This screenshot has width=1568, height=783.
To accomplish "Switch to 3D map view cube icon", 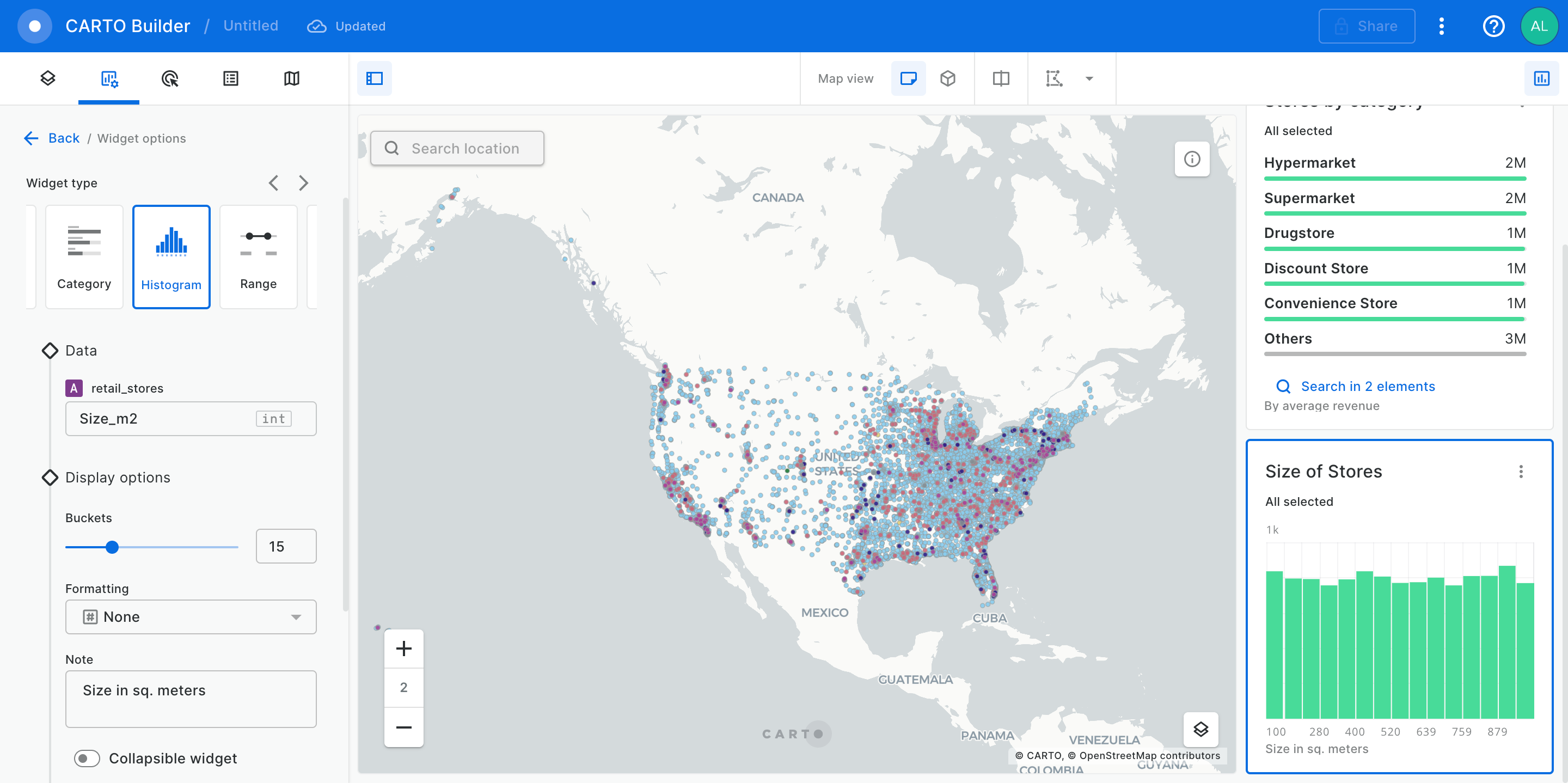I will (947, 78).
